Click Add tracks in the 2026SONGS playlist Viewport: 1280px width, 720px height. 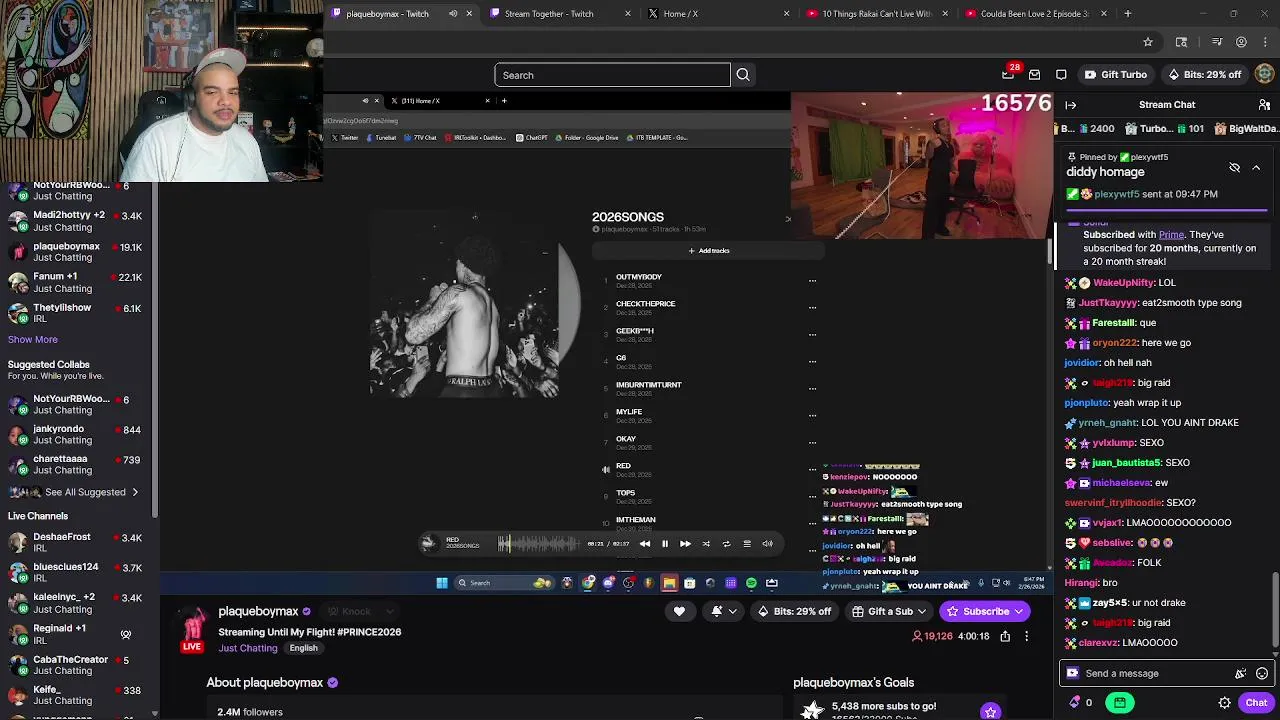click(x=709, y=251)
